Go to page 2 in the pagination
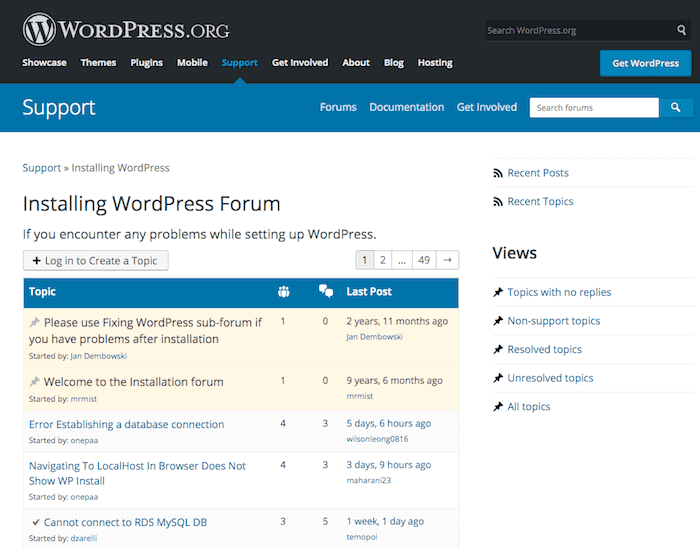 [x=383, y=260]
